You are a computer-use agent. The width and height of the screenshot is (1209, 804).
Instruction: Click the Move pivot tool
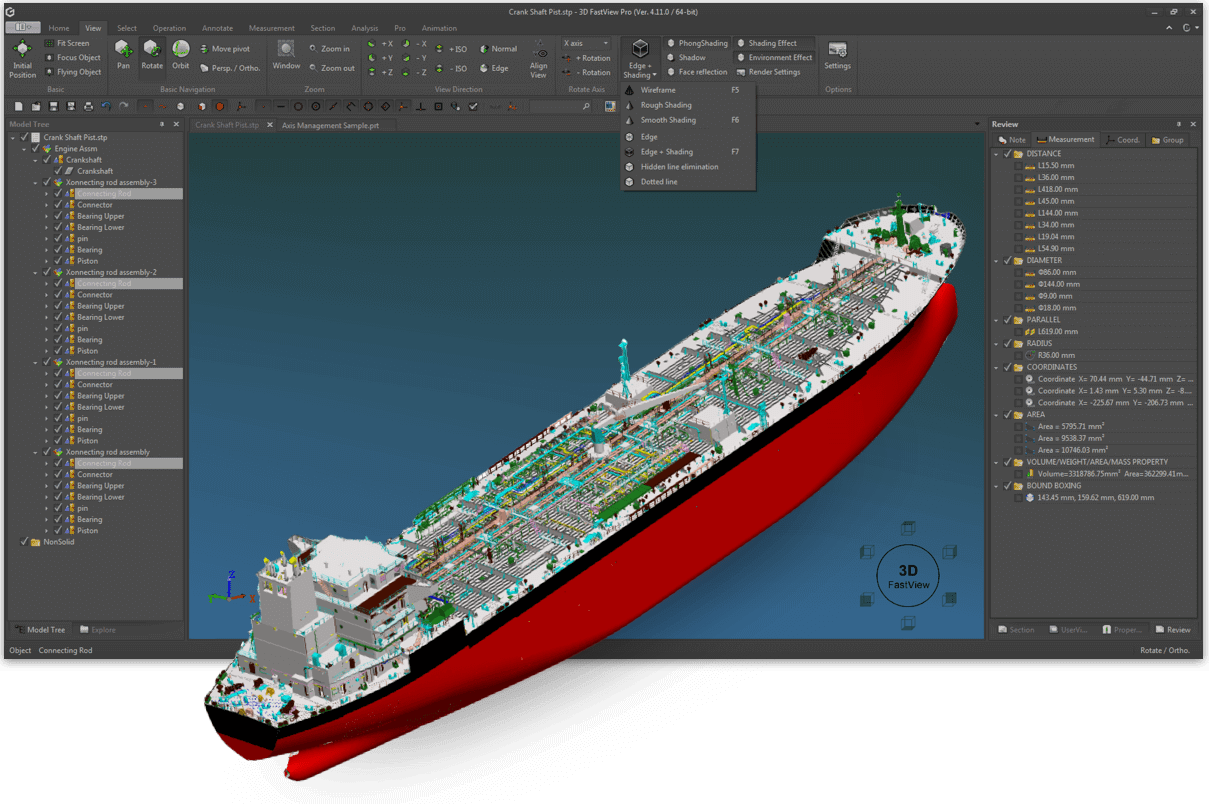click(x=224, y=48)
